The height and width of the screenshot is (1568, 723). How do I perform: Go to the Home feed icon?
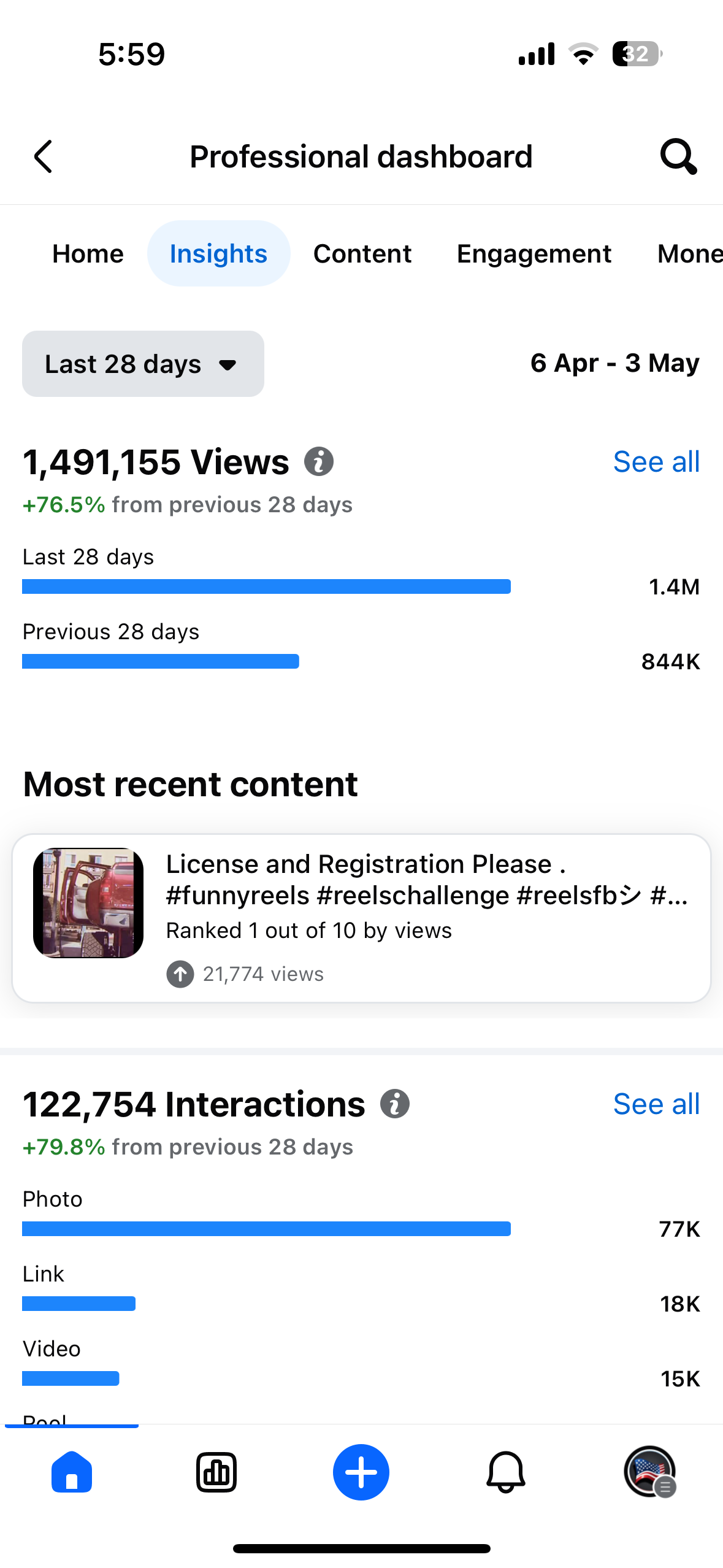click(72, 1472)
